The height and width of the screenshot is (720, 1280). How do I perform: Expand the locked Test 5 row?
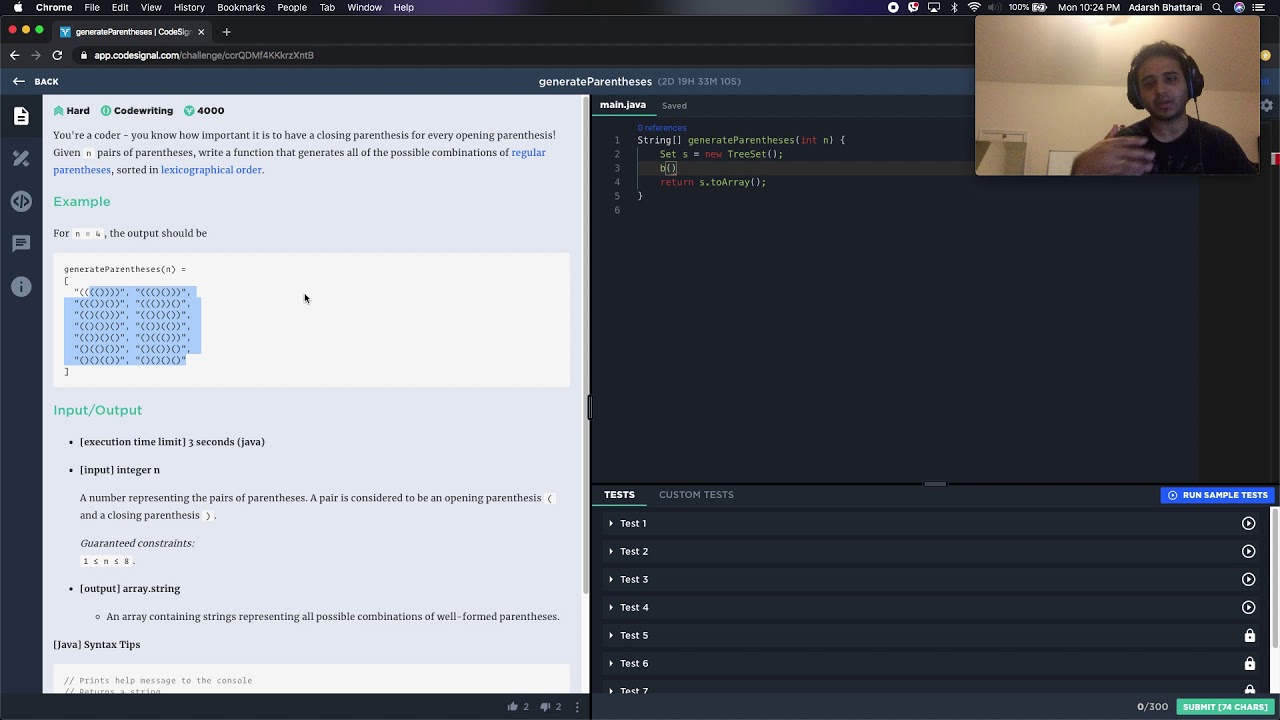click(633, 635)
